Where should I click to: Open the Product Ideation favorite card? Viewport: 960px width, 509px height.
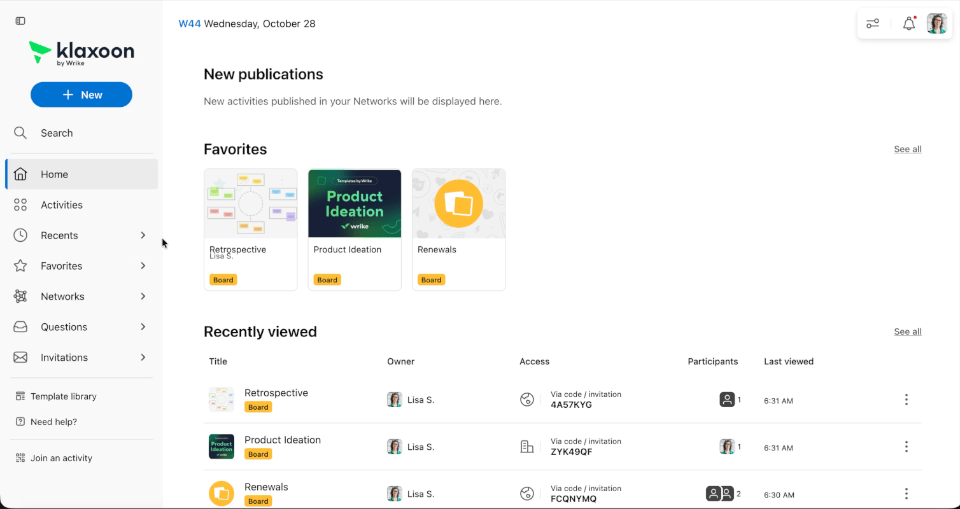click(354, 230)
